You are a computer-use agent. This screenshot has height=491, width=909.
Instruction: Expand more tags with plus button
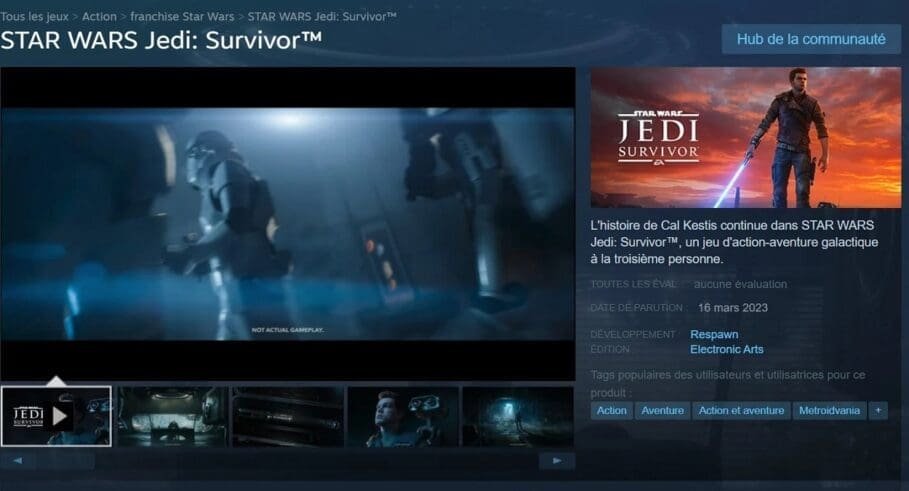click(x=878, y=410)
